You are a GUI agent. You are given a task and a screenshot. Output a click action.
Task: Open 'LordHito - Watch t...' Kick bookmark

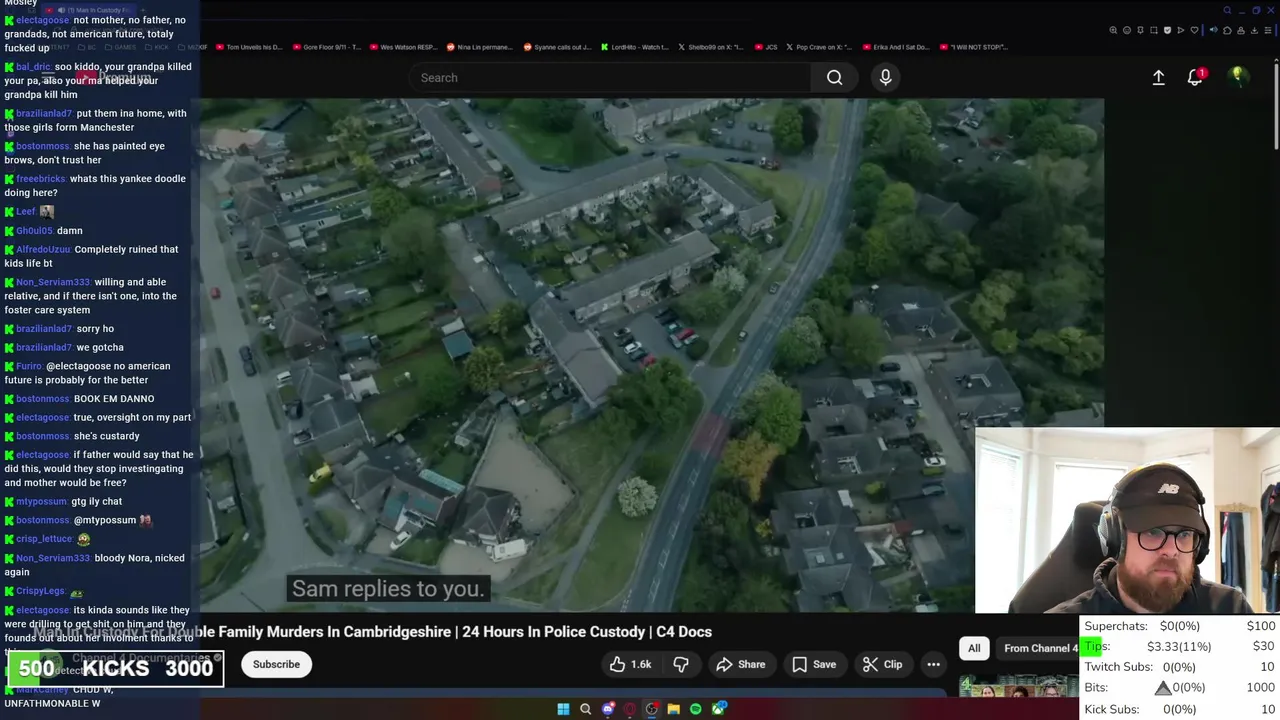click(x=635, y=47)
